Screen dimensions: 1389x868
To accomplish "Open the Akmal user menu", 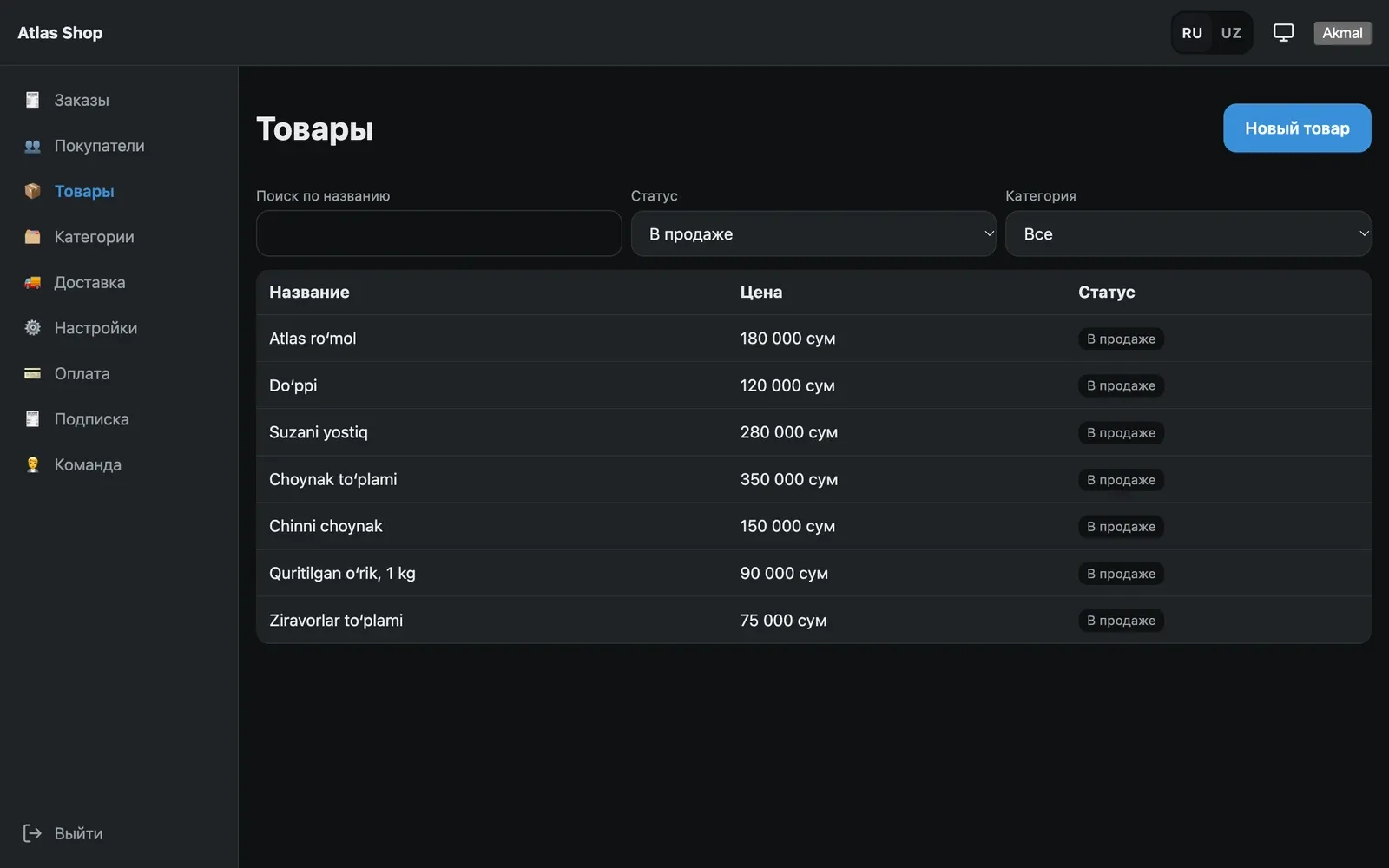I will pos(1342,33).
